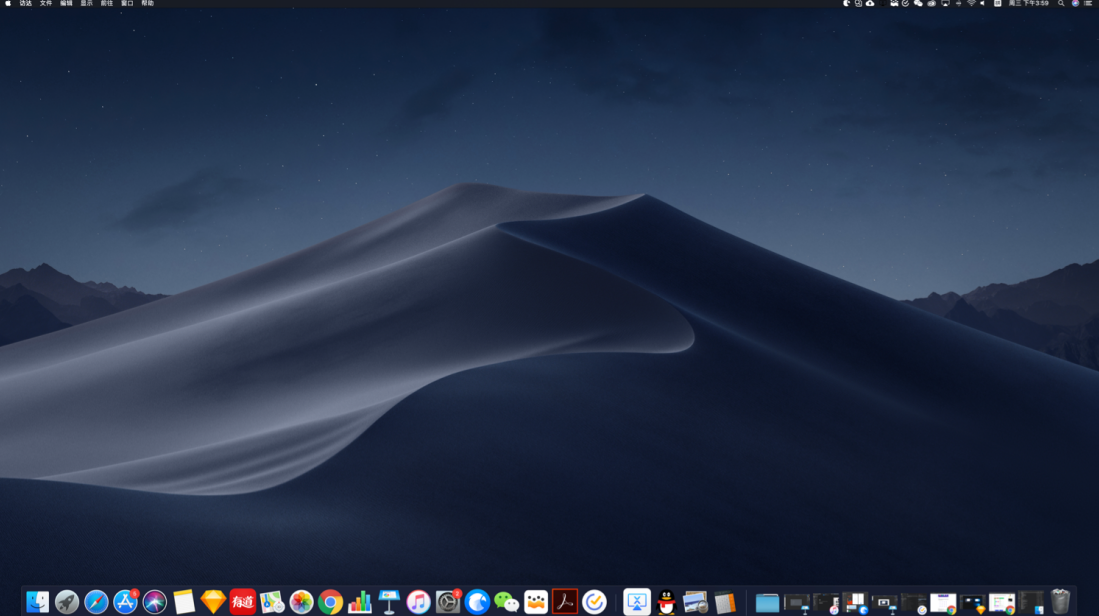Open Finder from the dock
Viewport: 1099px width, 616px height.
pyautogui.click(x=37, y=601)
